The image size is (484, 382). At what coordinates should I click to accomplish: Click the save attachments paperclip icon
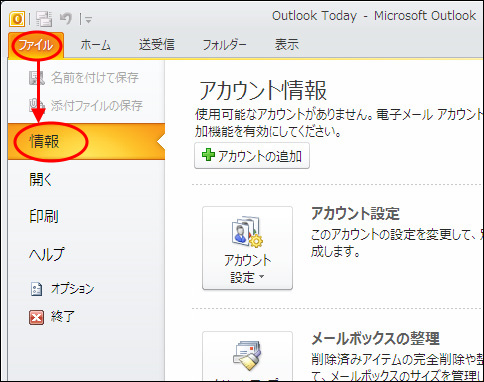pyautogui.click(x=36, y=105)
